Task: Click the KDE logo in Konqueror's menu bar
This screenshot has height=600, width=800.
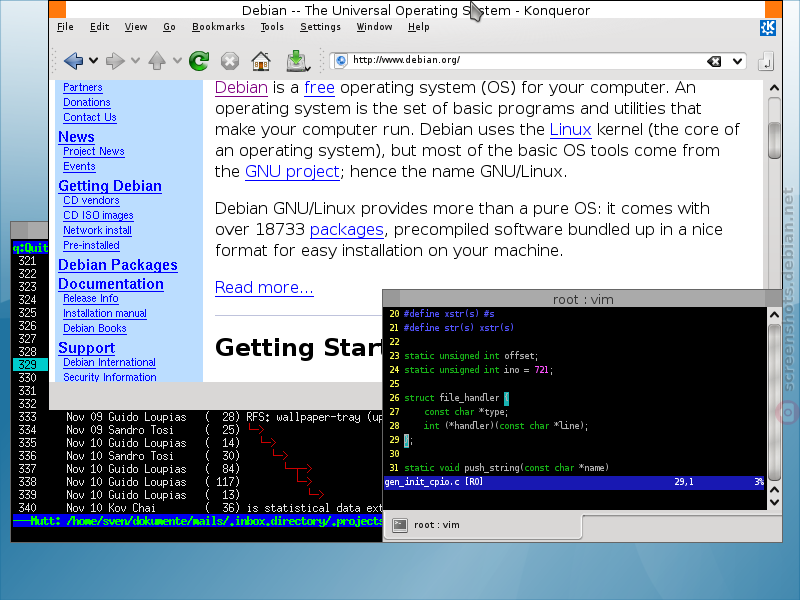Action: pyautogui.click(x=768, y=28)
